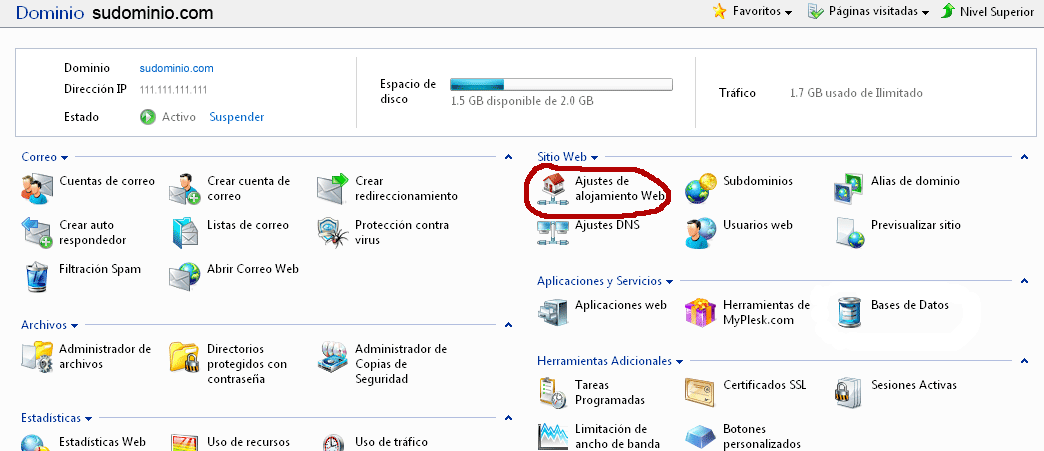Viewport: 1044px width, 451px height.
Task: Go up with Nivel Superior
Action: [x=988, y=12]
